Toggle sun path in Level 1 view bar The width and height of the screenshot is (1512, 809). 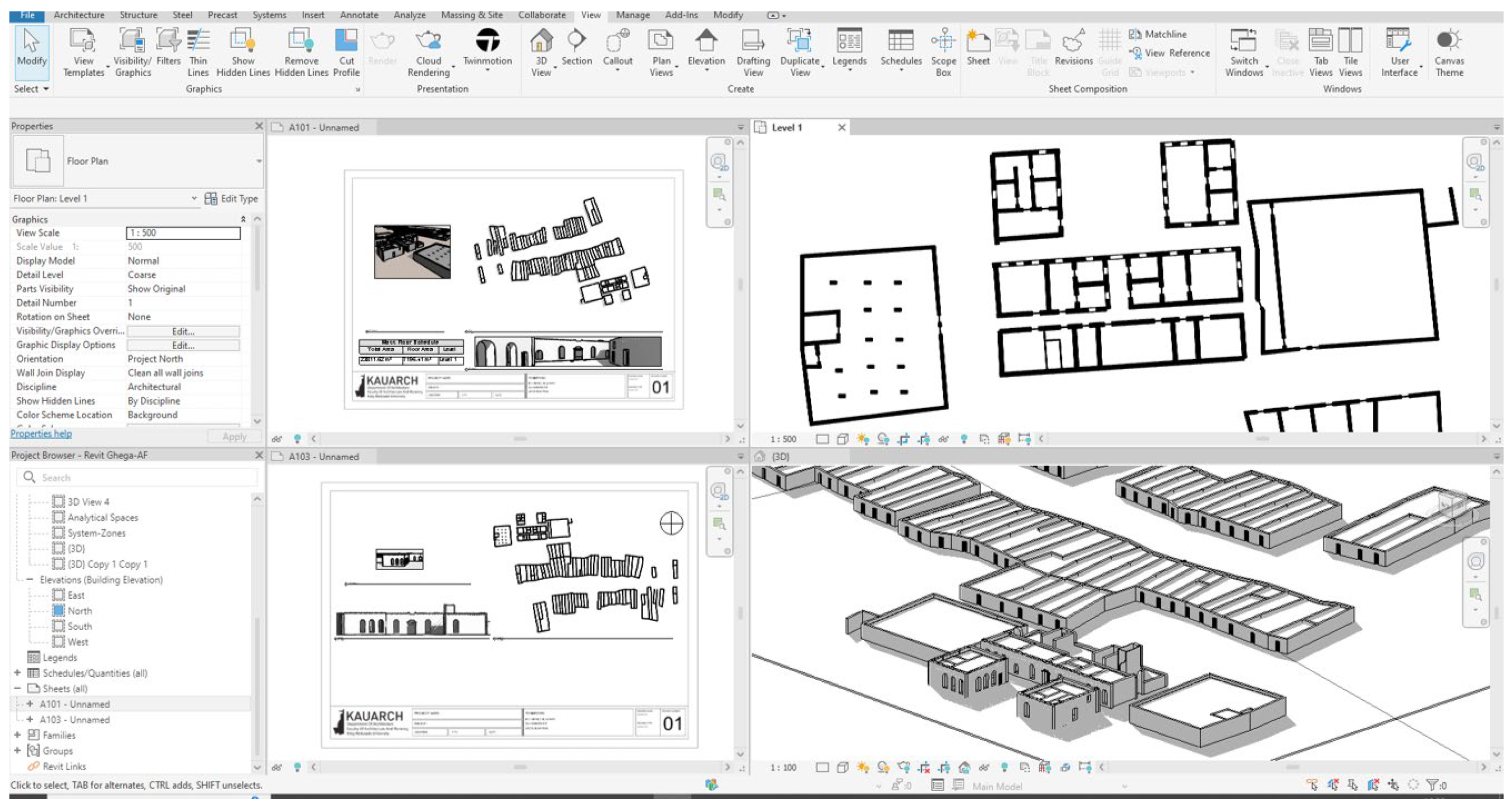tap(862, 439)
